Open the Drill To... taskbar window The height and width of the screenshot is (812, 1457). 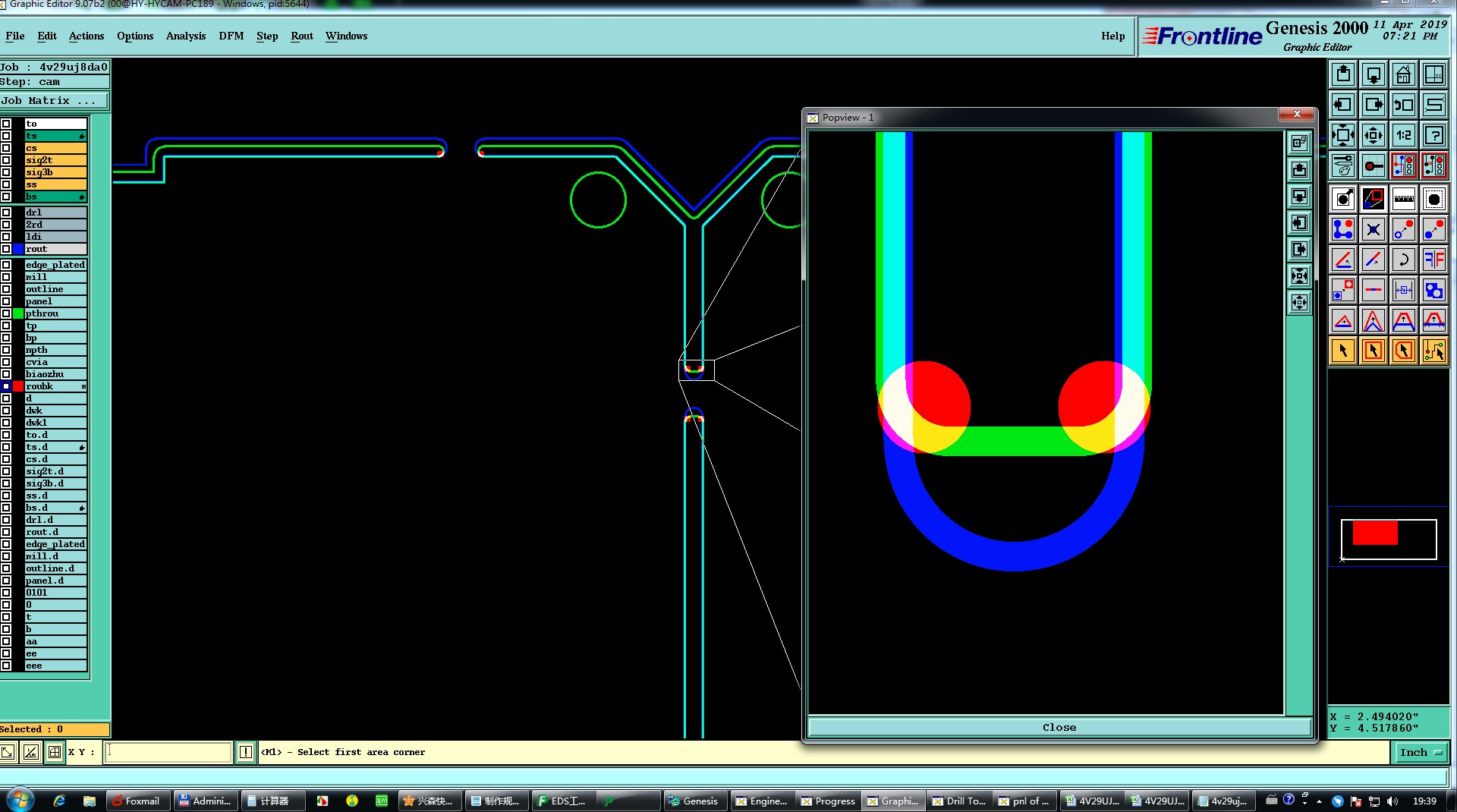(x=960, y=801)
